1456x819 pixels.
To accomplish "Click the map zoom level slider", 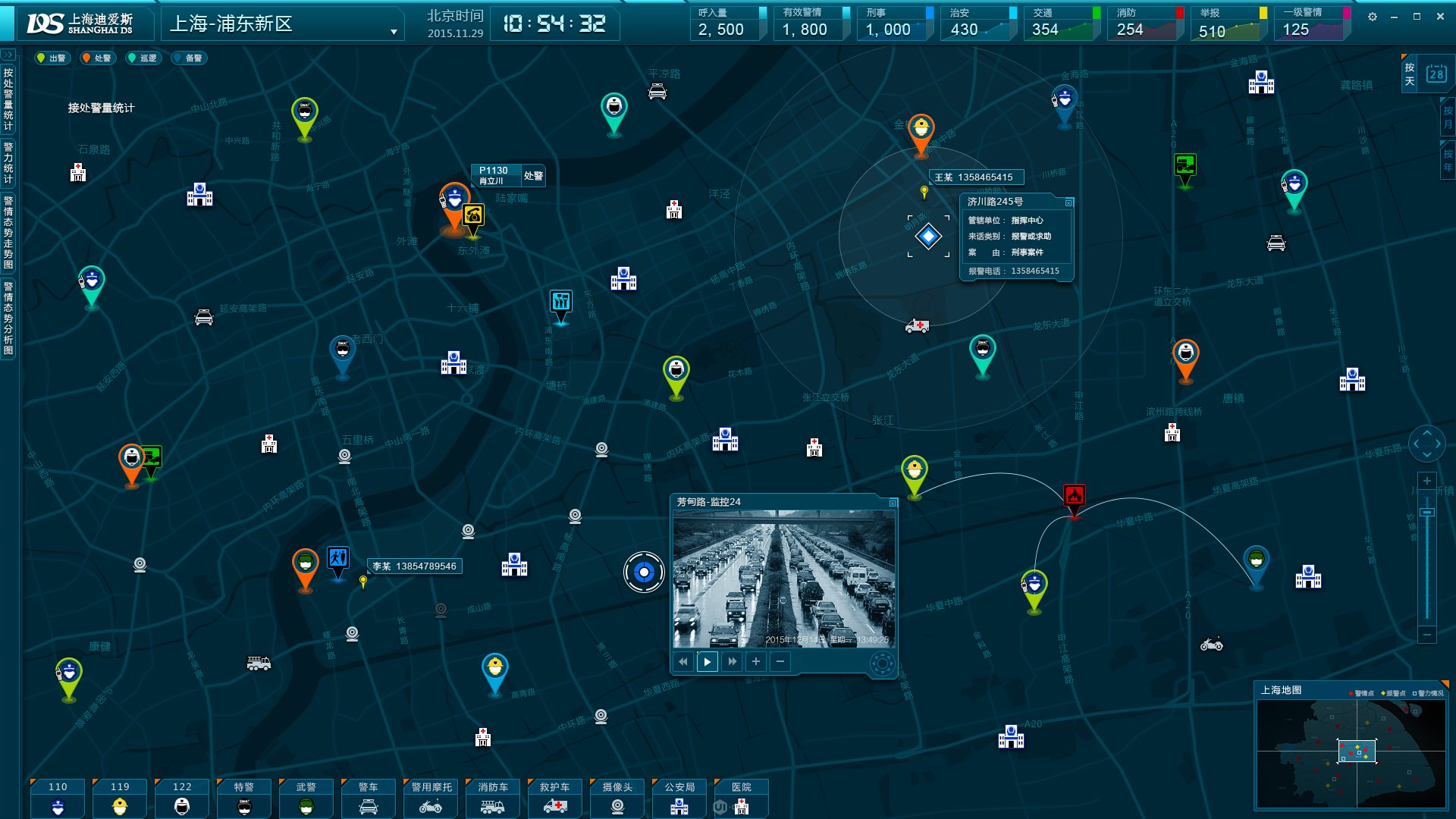I will click(1427, 513).
